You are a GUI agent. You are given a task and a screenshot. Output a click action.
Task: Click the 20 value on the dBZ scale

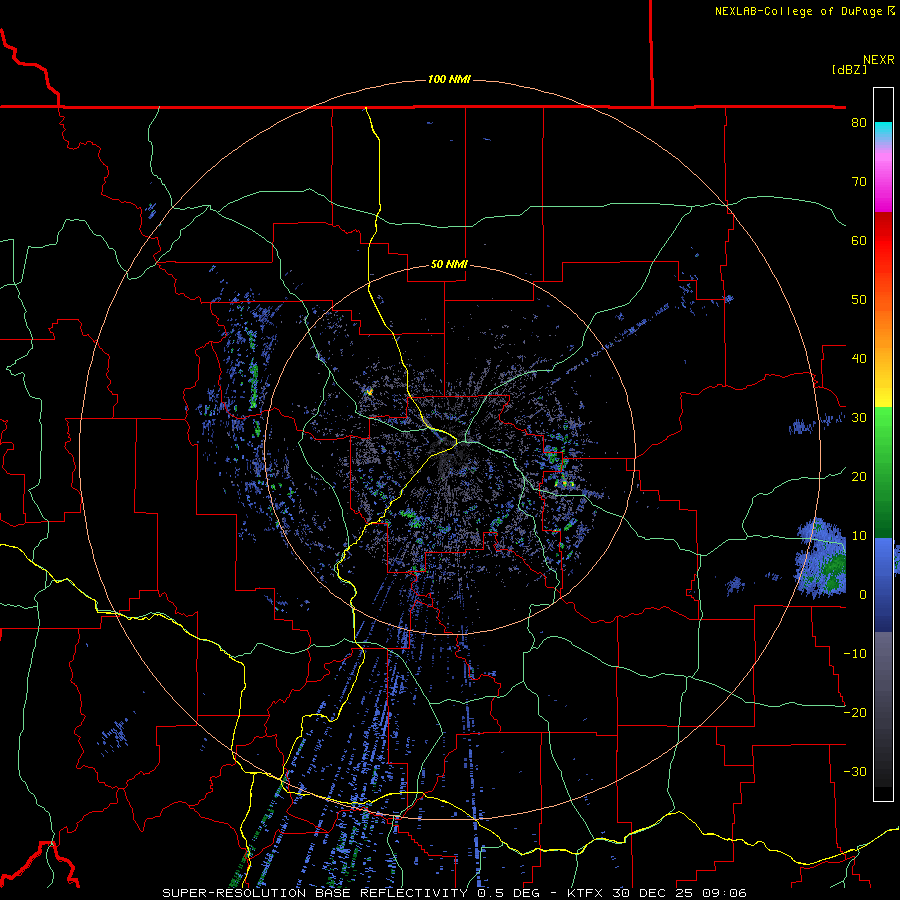click(x=859, y=476)
